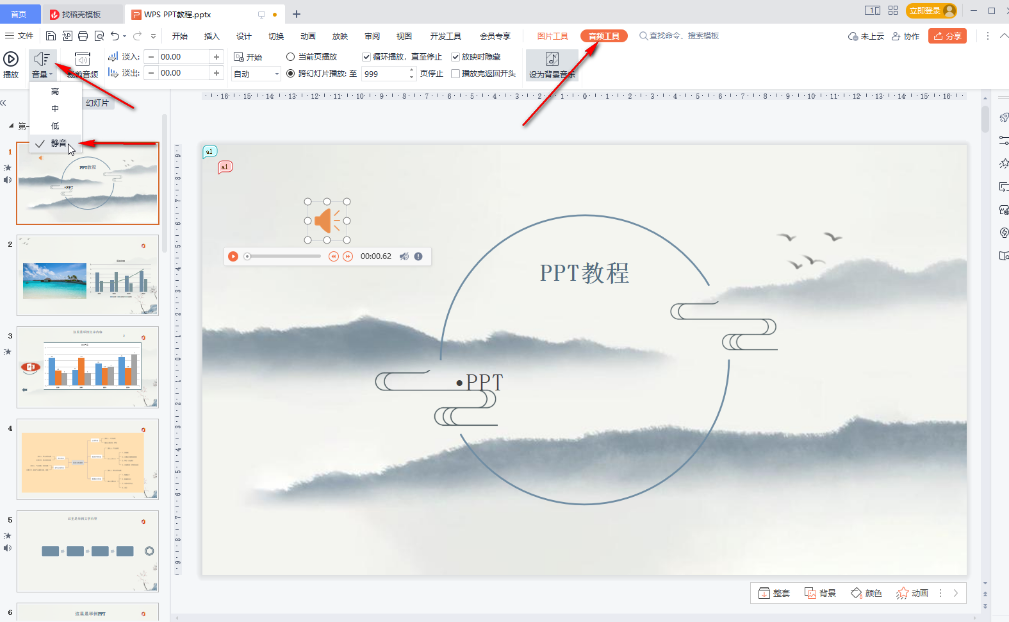Click the Save icon in quick access toolbar
This screenshot has height=622, width=1009.
(49, 34)
